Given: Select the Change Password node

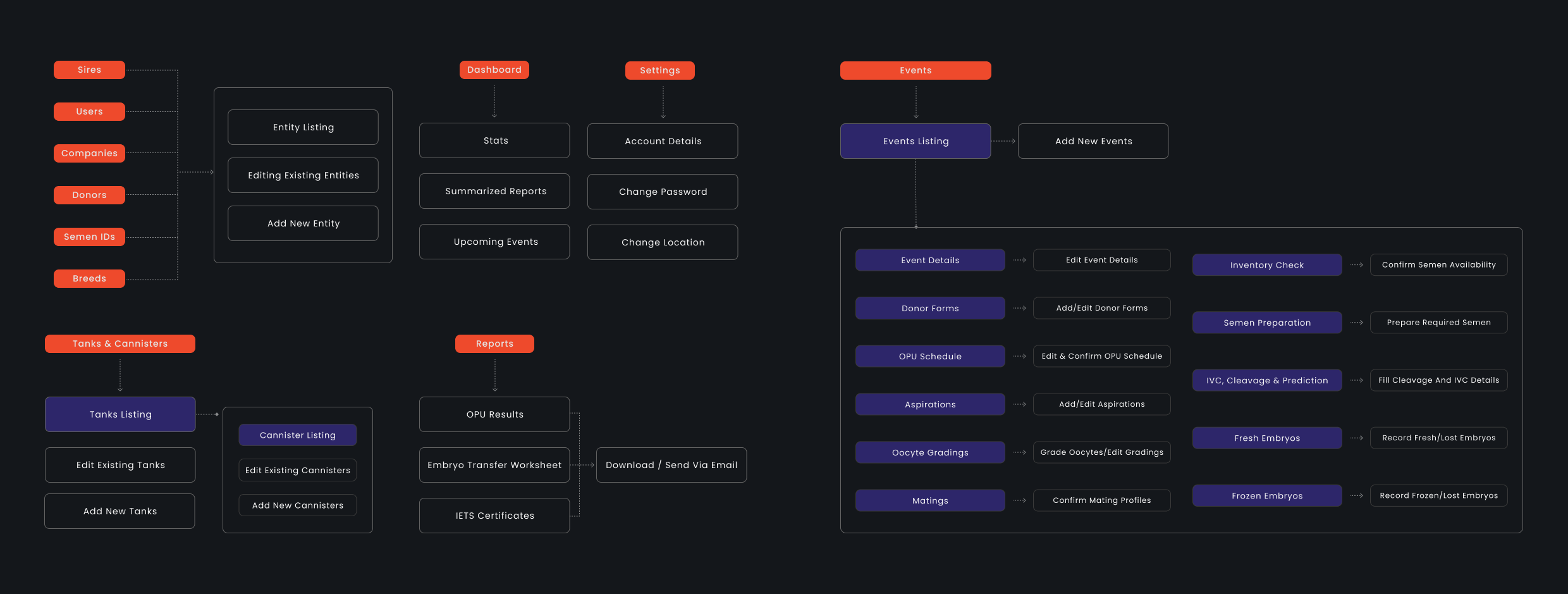Looking at the screenshot, I should 662,192.
